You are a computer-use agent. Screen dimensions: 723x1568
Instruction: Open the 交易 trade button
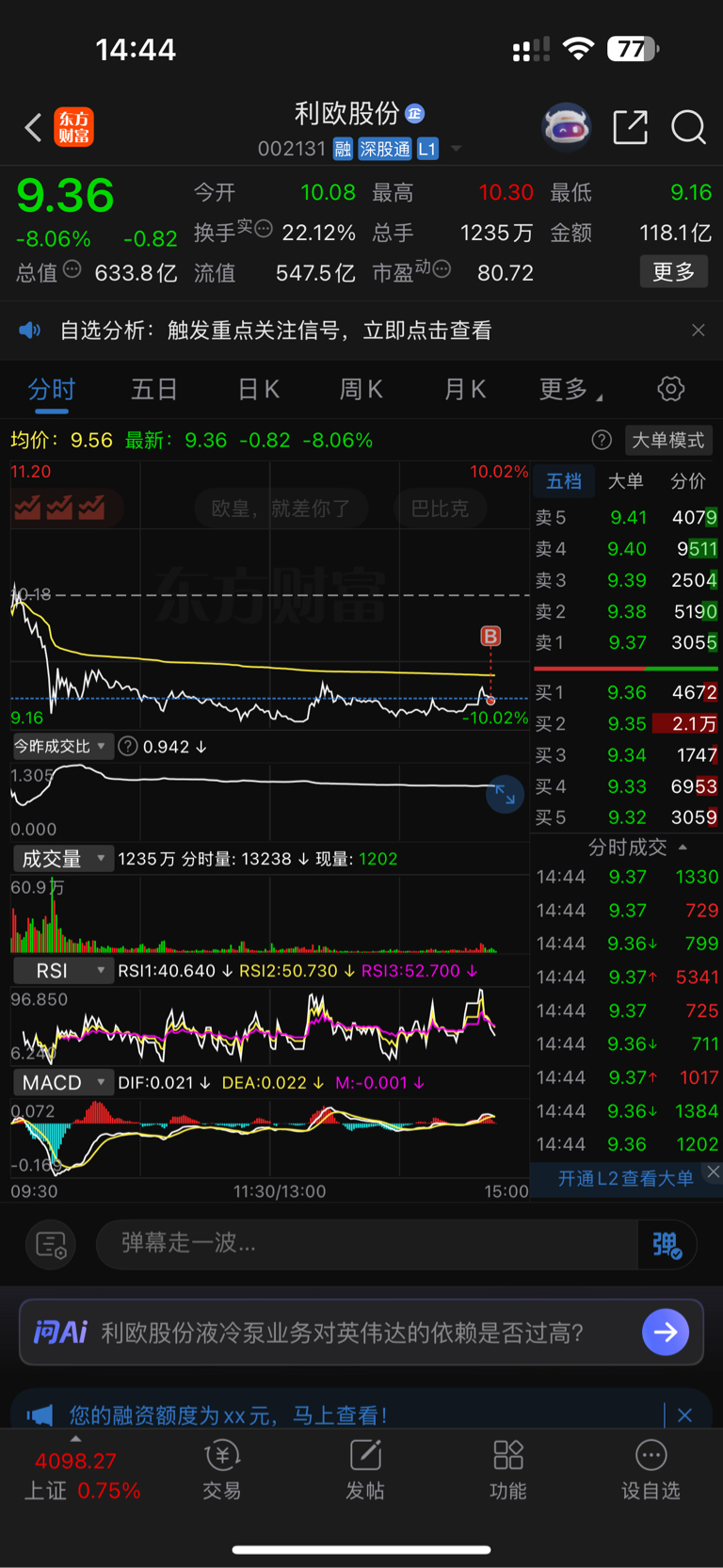[x=222, y=1469]
